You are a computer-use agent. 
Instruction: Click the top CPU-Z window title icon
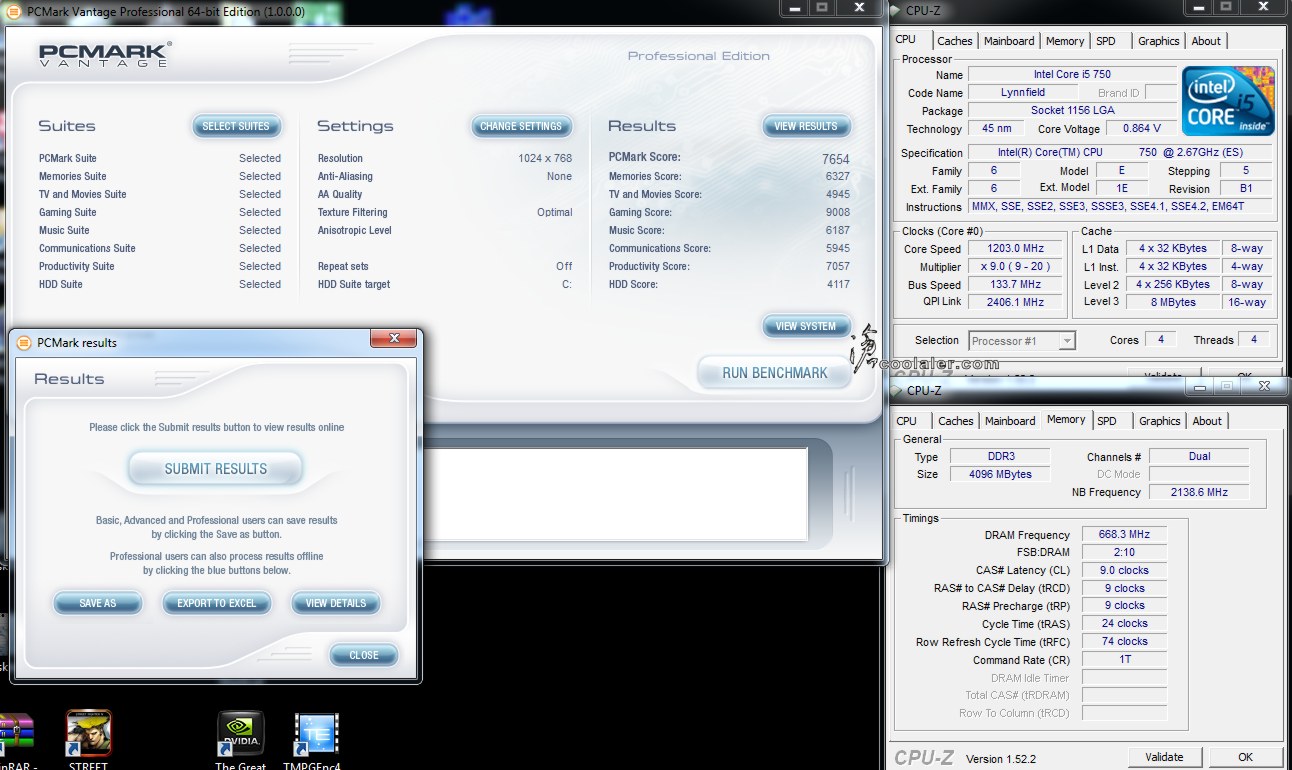tap(897, 10)
